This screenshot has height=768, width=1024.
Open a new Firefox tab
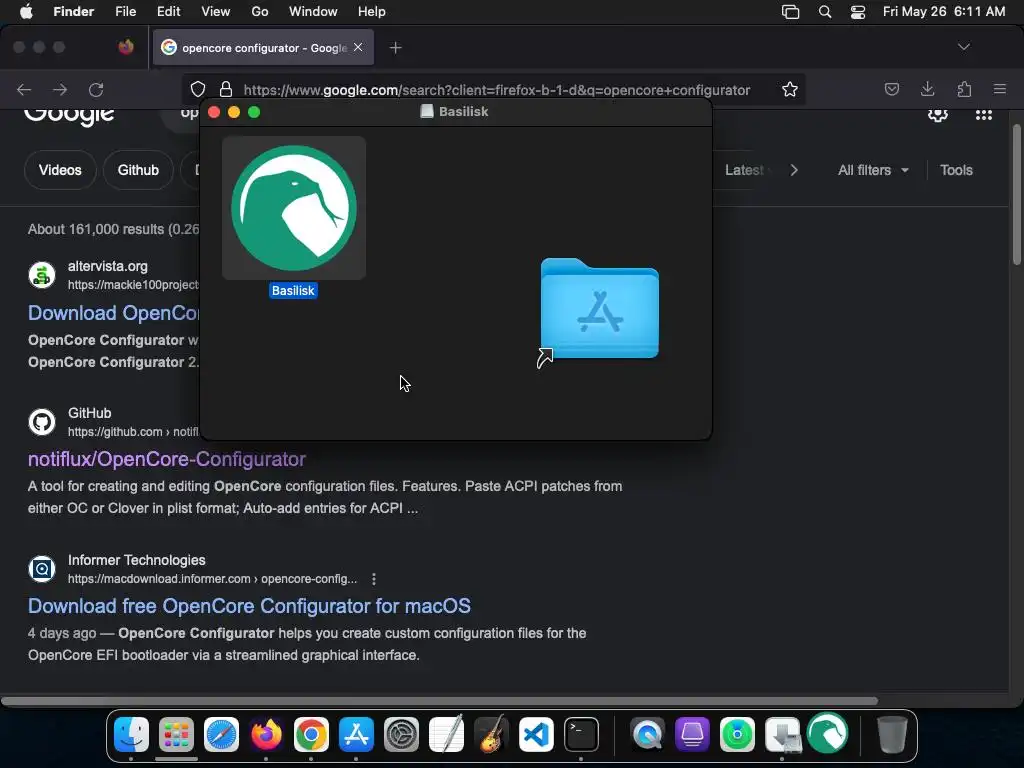click(x=395, y=48)
